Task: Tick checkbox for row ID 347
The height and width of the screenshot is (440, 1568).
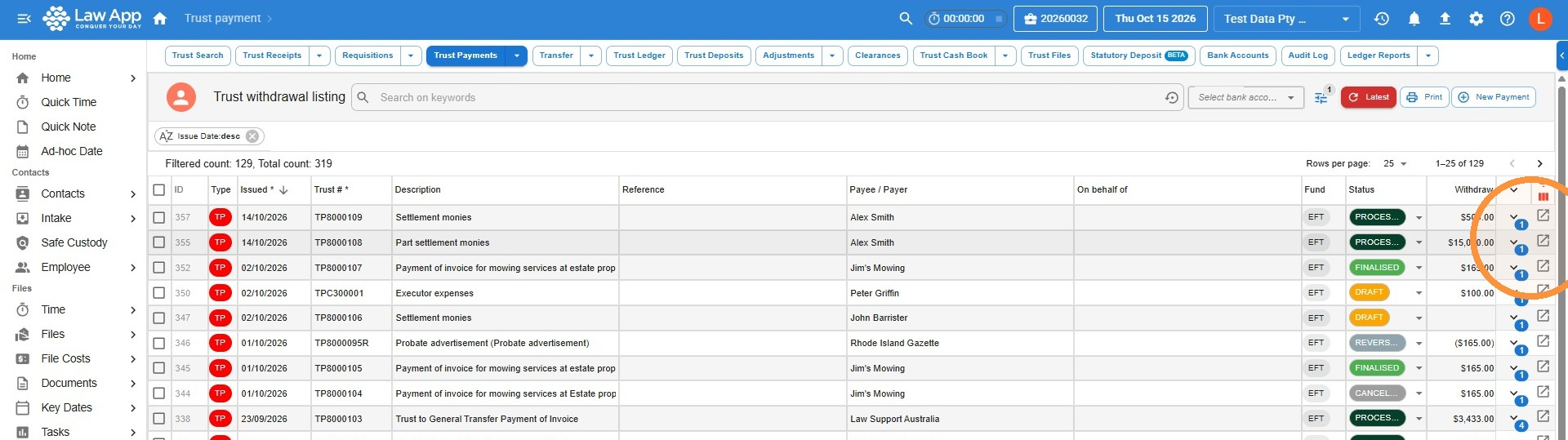Action: 159,318
